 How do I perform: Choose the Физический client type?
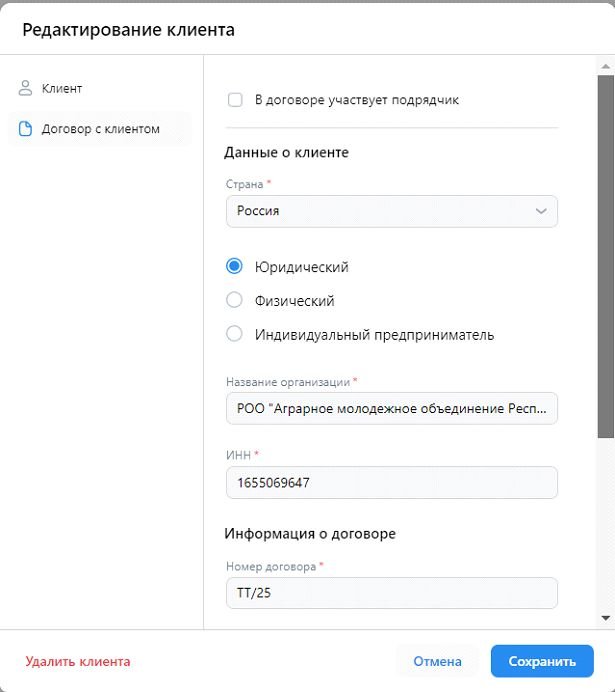pyautogui.click(x=235, y=300)
